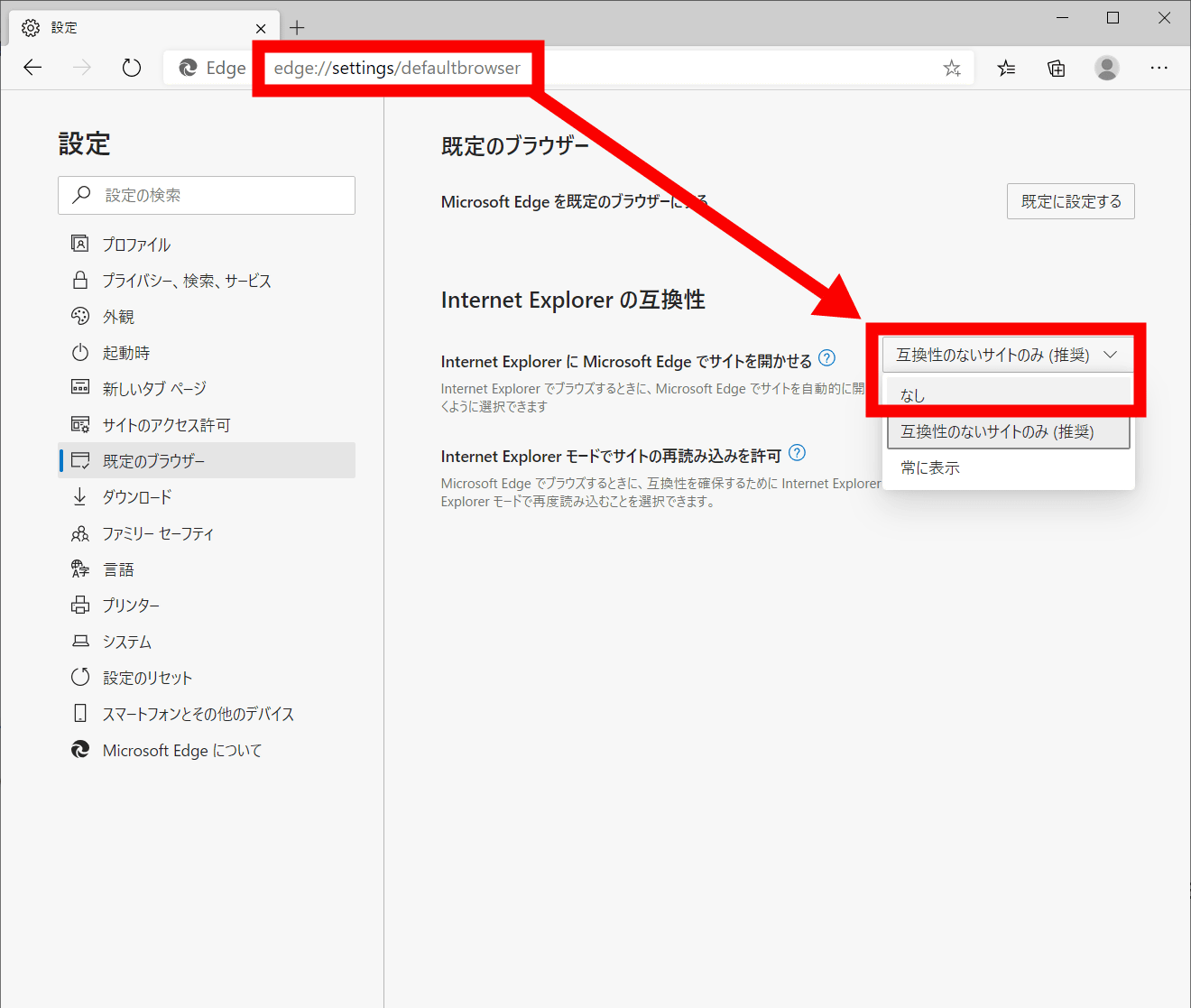The width and height of the screenshot is (1191, 1008).
Task: Click the Edge logo beside Microsoft Edge について
Action: (80, 749)
